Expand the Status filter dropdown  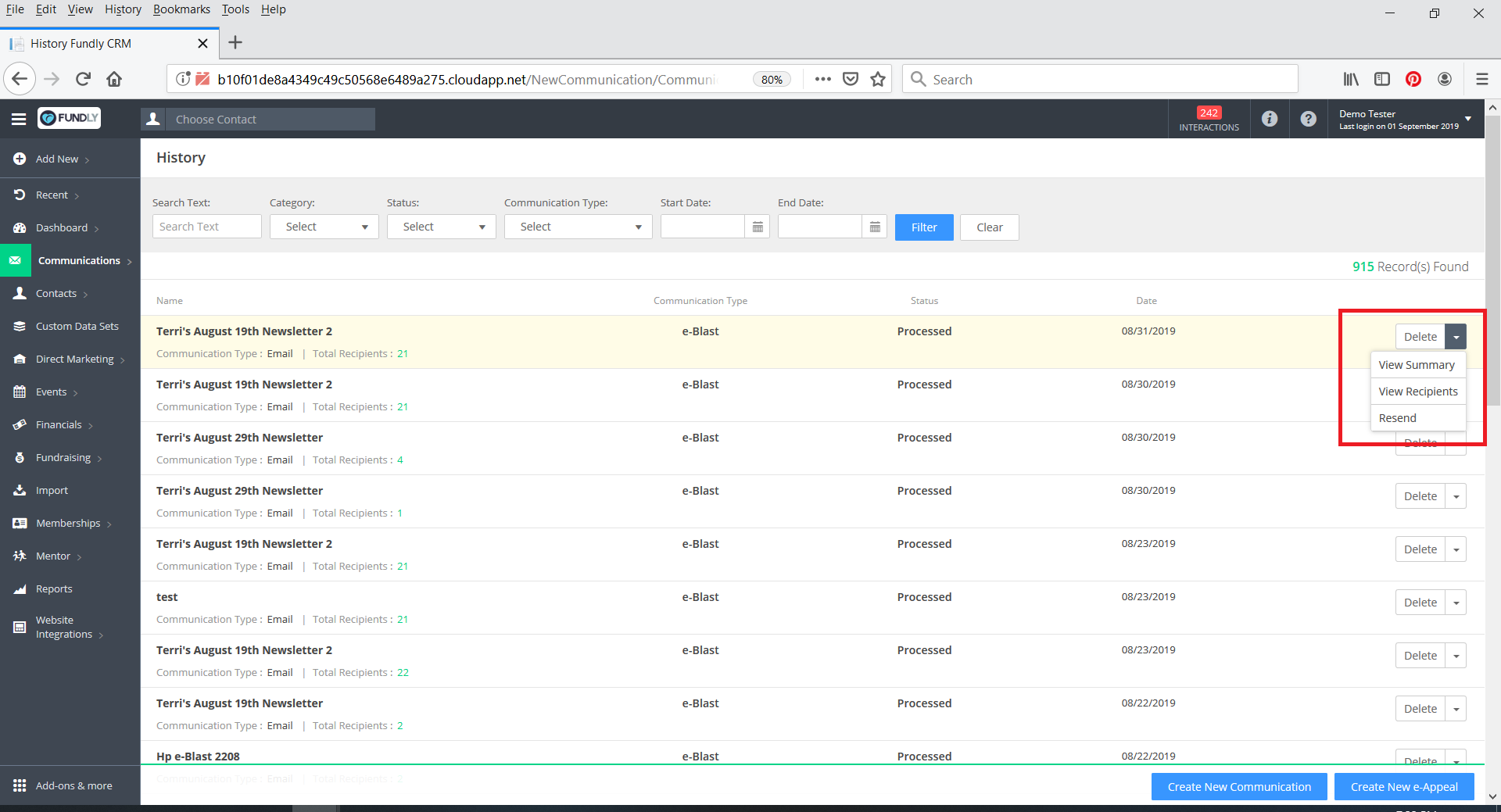tap(441, 227)
